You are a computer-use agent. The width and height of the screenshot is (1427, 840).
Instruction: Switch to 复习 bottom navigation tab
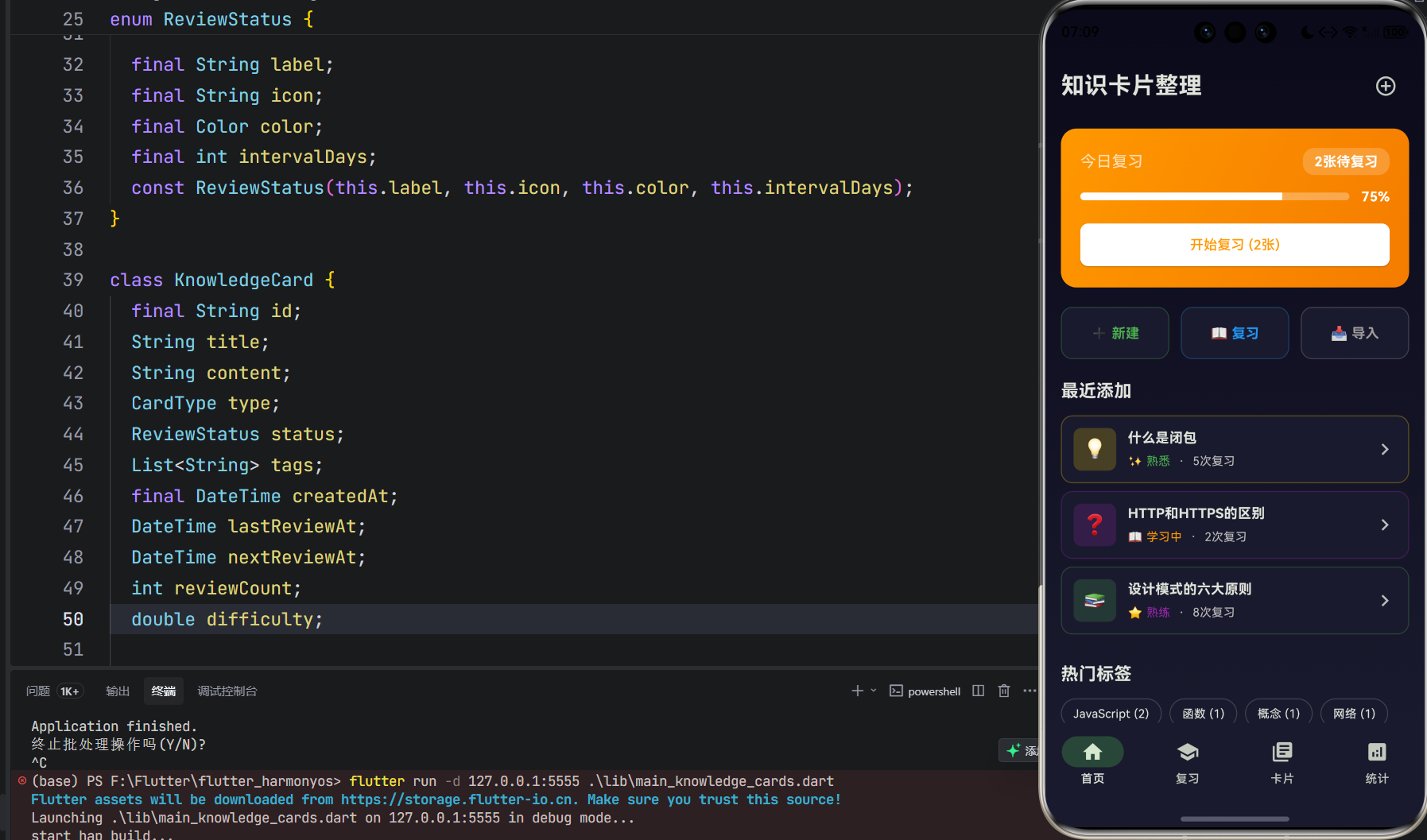pyautogui.click(x=1187, y=761)
